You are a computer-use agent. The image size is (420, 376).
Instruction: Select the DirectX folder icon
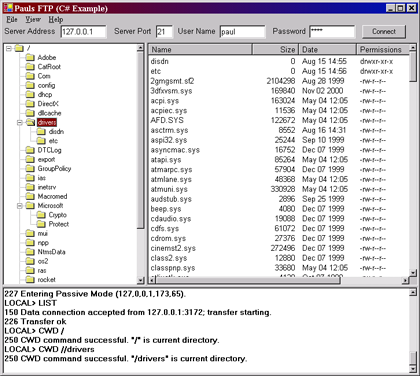(30, 104)
